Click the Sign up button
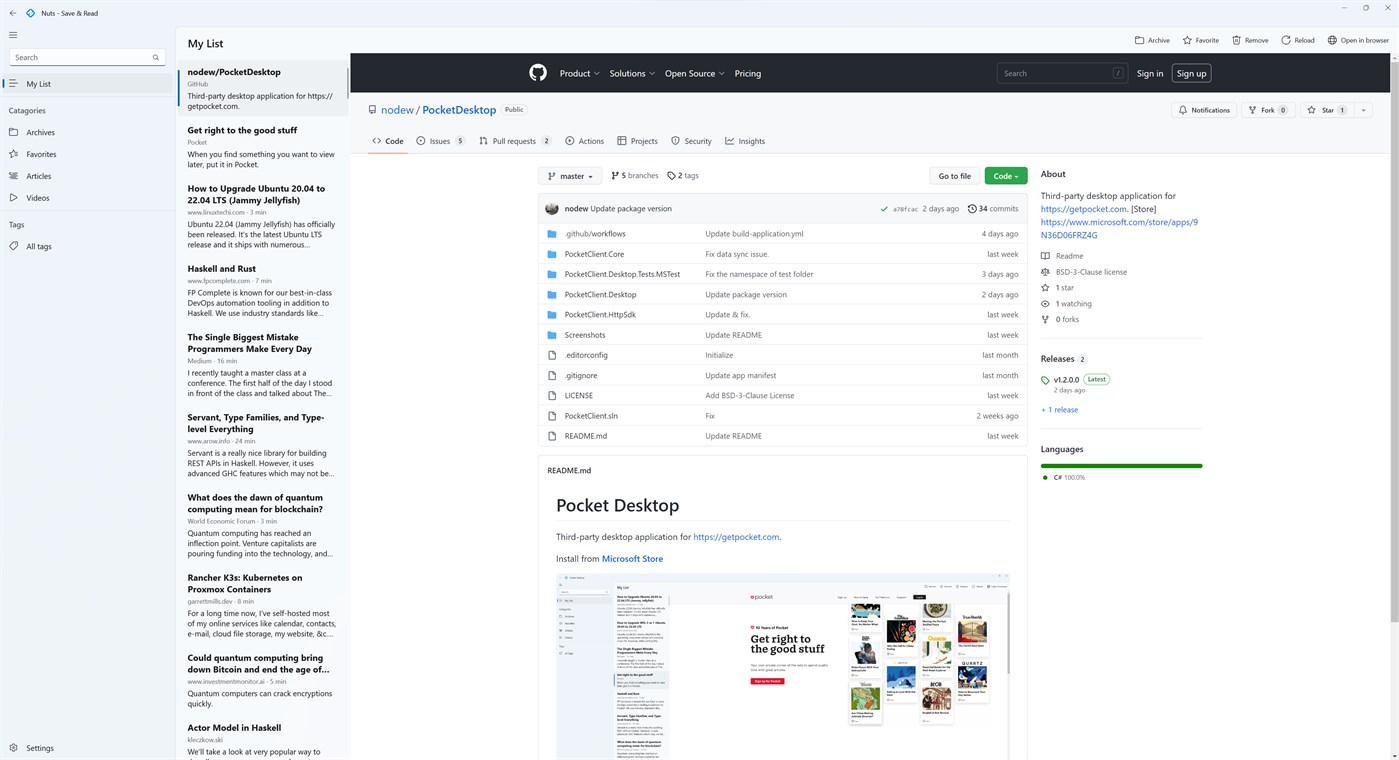Screen dimensions: 1399x760 1191,73
